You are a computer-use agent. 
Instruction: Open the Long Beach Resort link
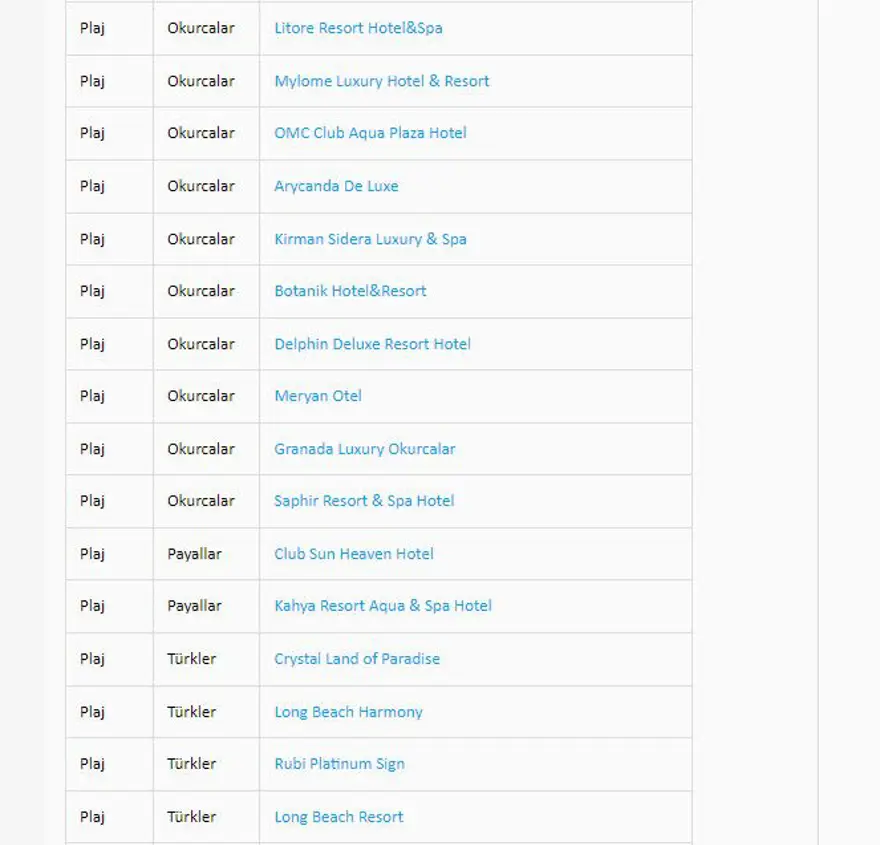(339, 817)
